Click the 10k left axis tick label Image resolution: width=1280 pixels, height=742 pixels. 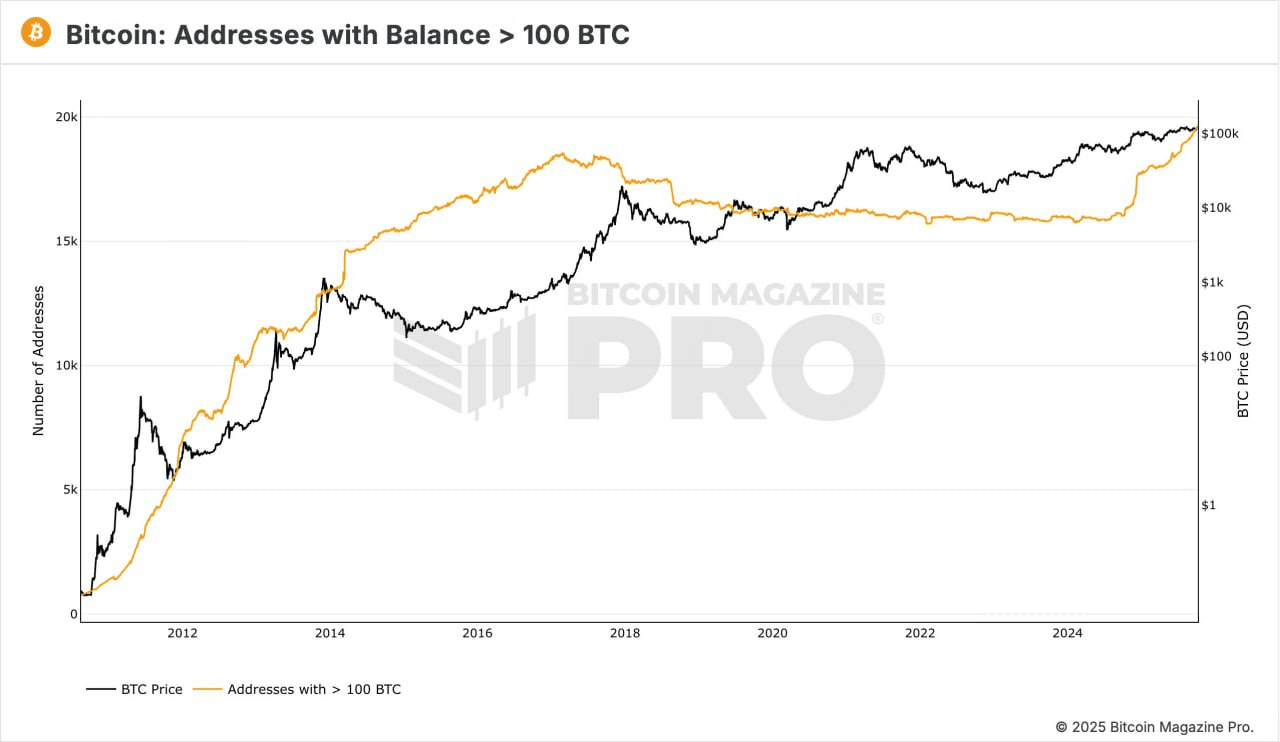click(66, 366)
